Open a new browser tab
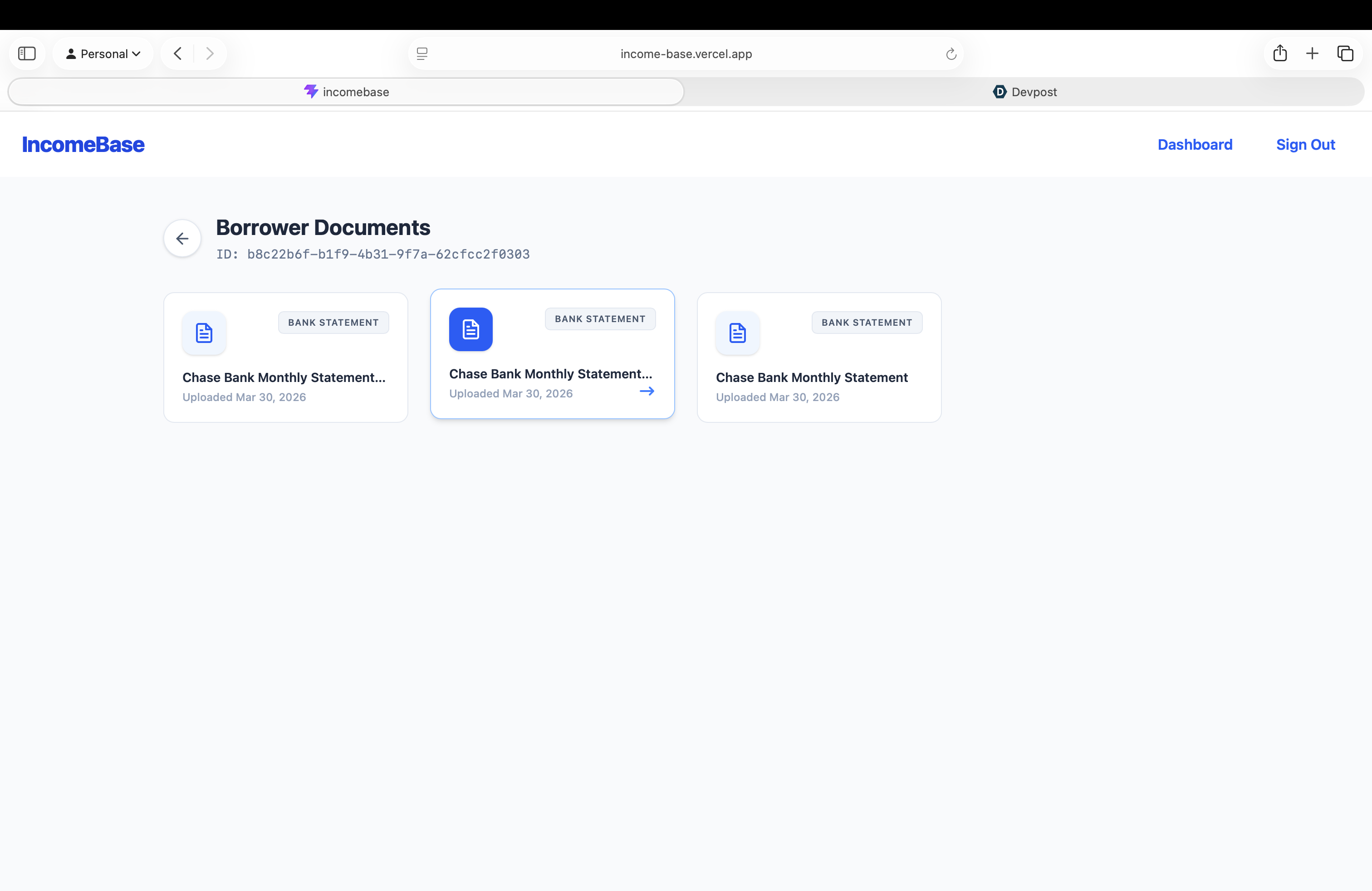Screen dimensions: 1372x891 [x=1312, y=54]
